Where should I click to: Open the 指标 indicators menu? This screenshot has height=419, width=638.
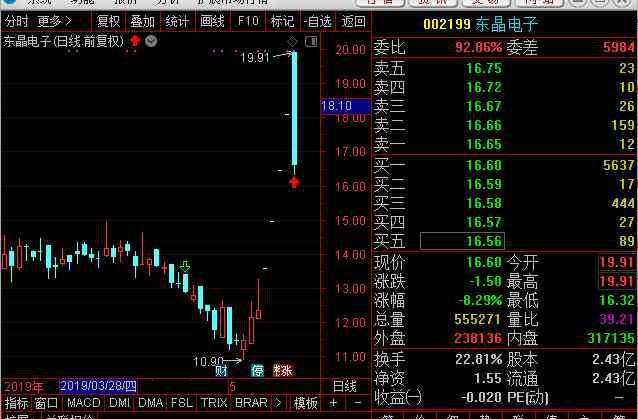tap(16, 403)
